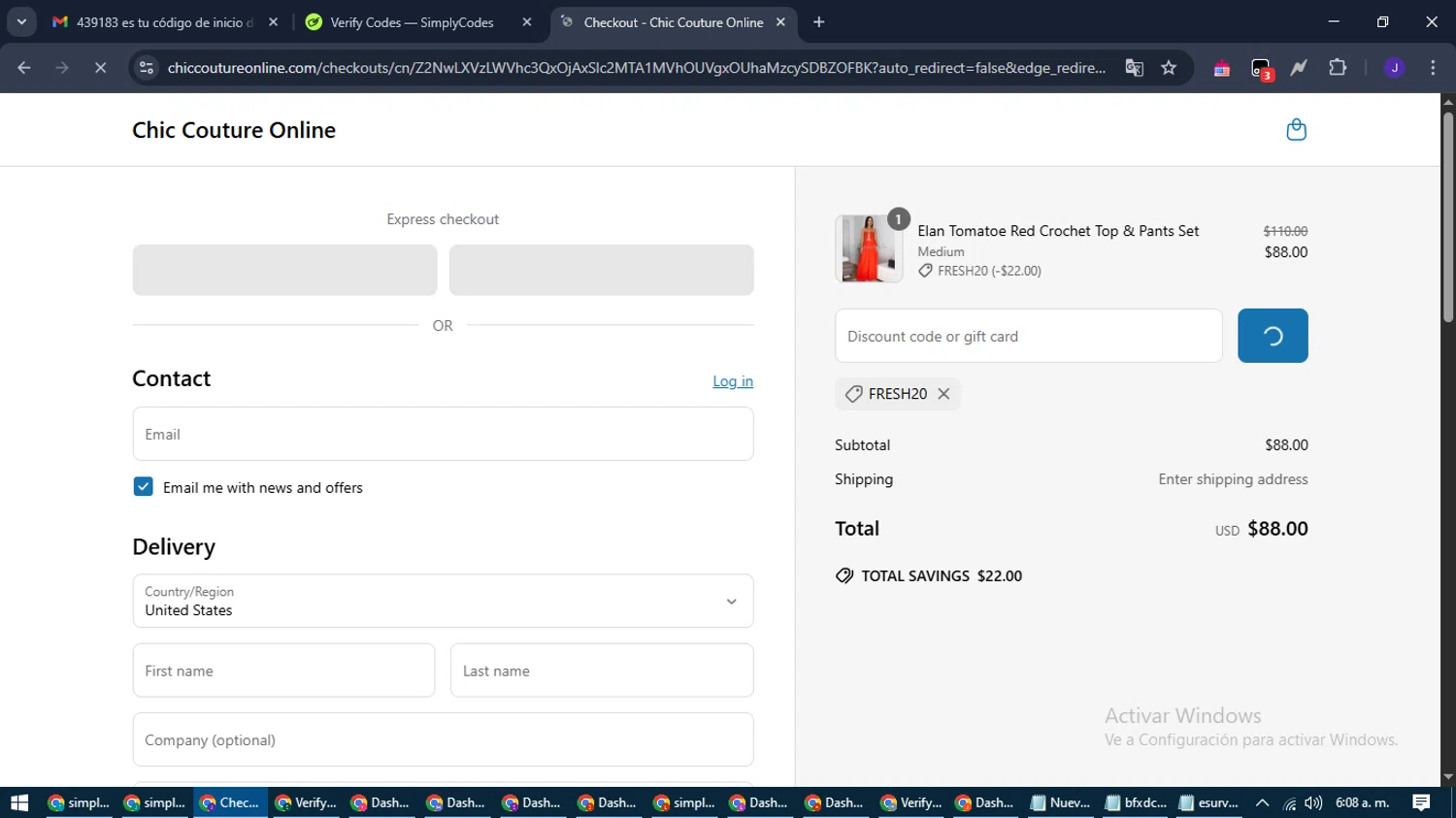Screen dimensions: 1456x818
Task: Open the Nuev... Notepad taskbar item
Action: click(1060, 802)
